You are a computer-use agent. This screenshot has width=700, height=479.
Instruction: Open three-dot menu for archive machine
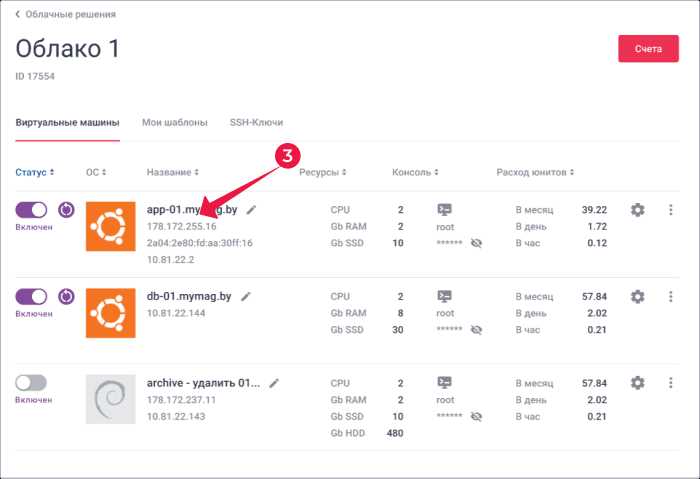click(670, 383)
